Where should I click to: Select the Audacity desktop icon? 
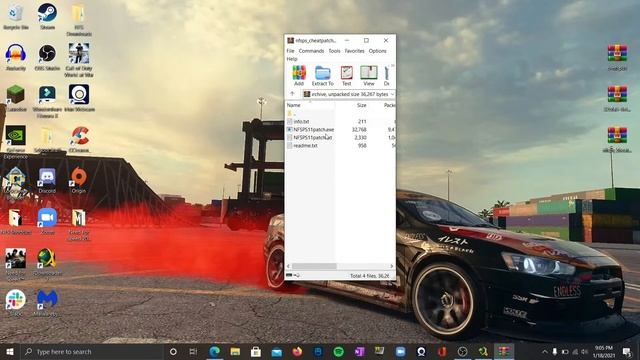[x=16, y=57]
